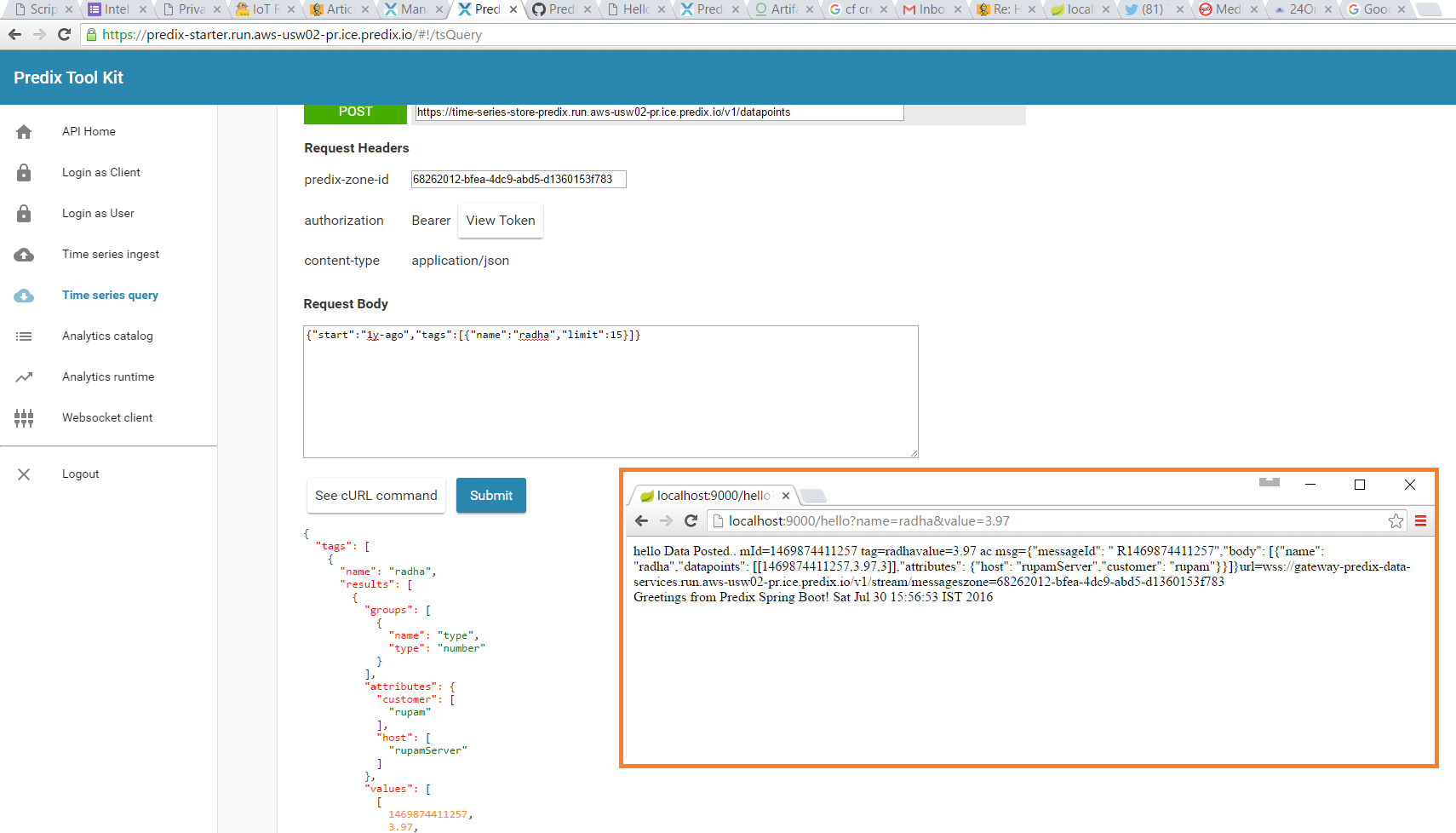Close the Hello browser tab
This screenshot has width=1456, height=833.
pyautogui.click(x=662, y=9)
